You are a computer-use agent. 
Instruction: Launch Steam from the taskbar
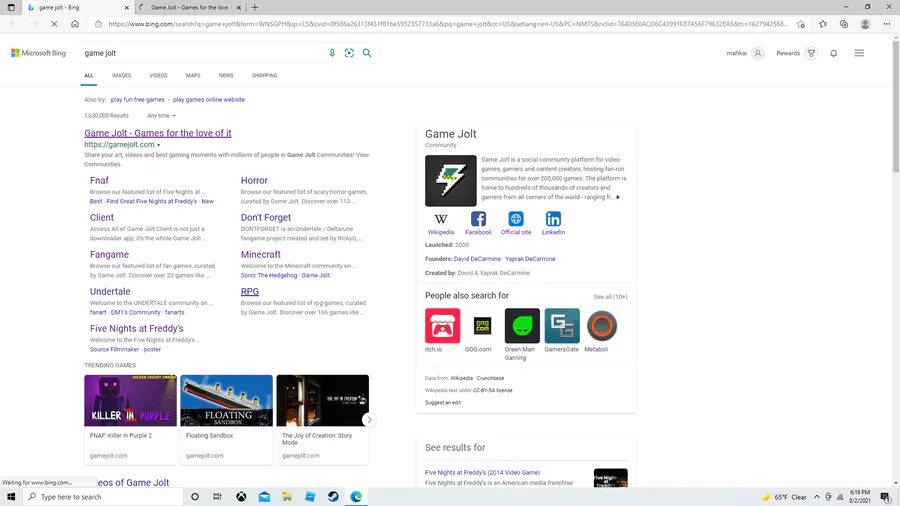click(x=333, y=497)
